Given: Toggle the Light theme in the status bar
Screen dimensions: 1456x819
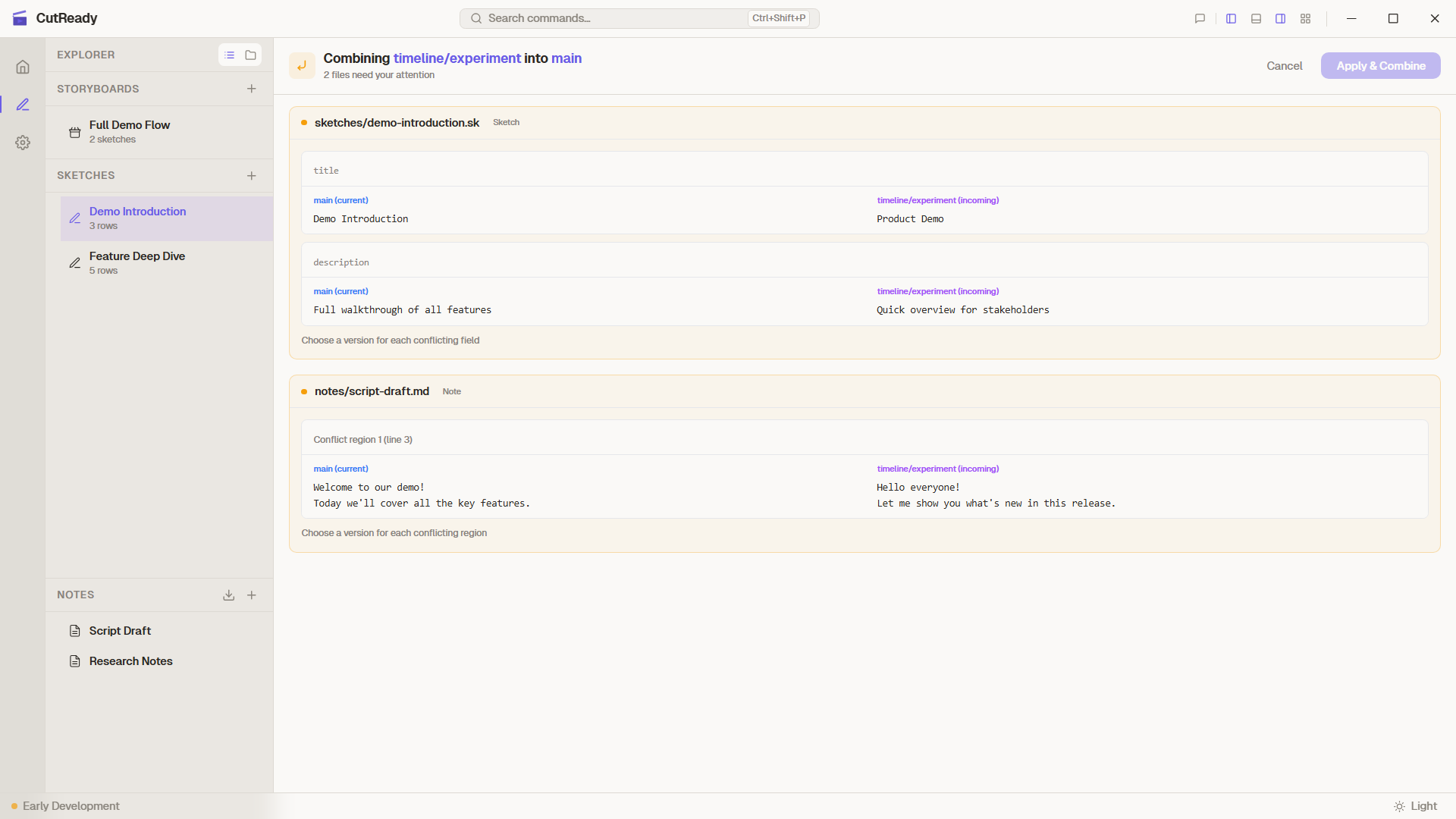Looking at the screenshot, I should (1415, 806).
